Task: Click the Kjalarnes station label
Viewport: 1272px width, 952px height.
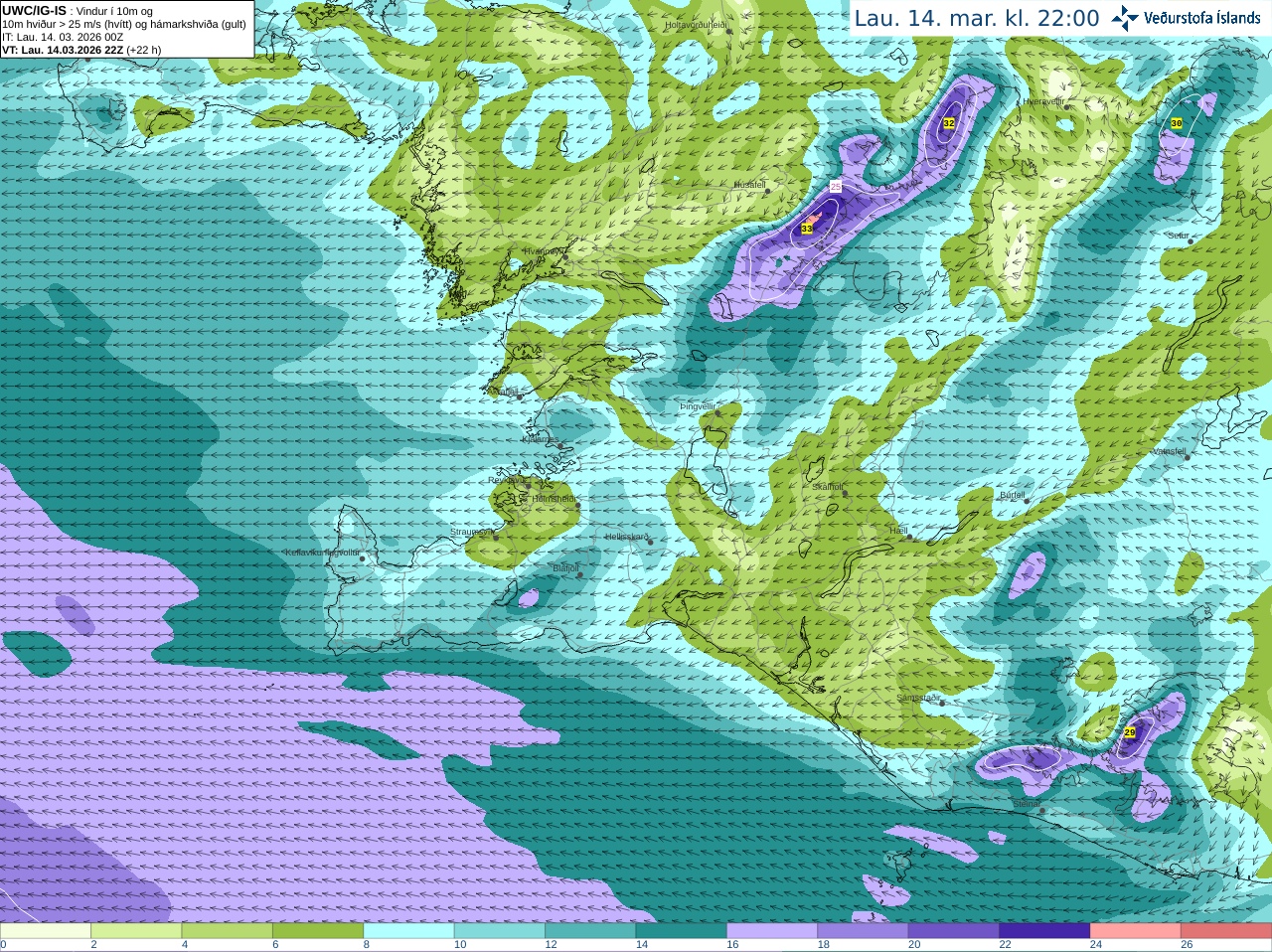Action: [541, 438]
